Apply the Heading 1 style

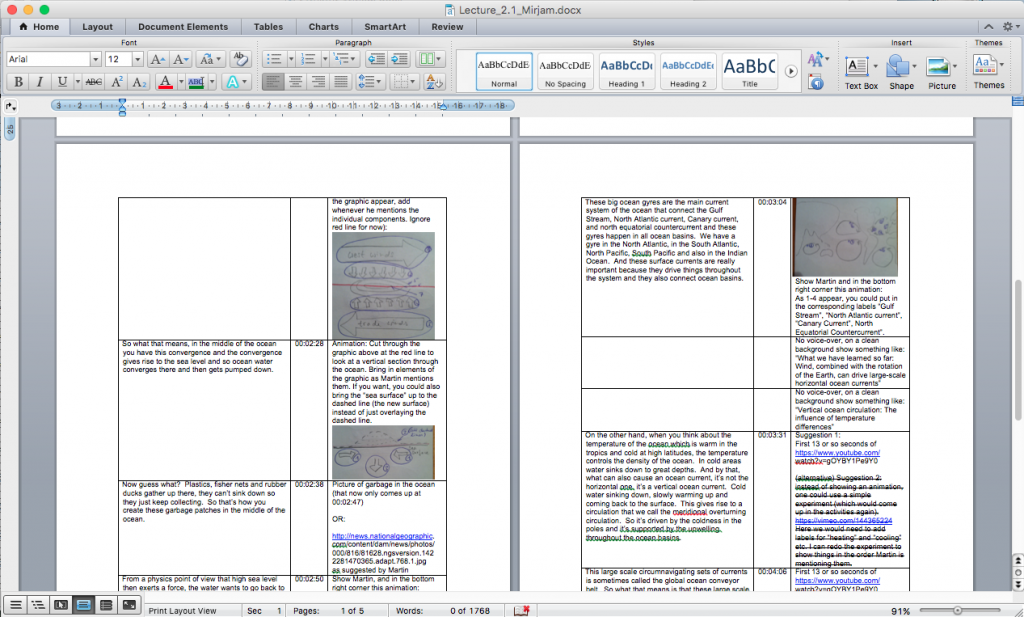625,71
